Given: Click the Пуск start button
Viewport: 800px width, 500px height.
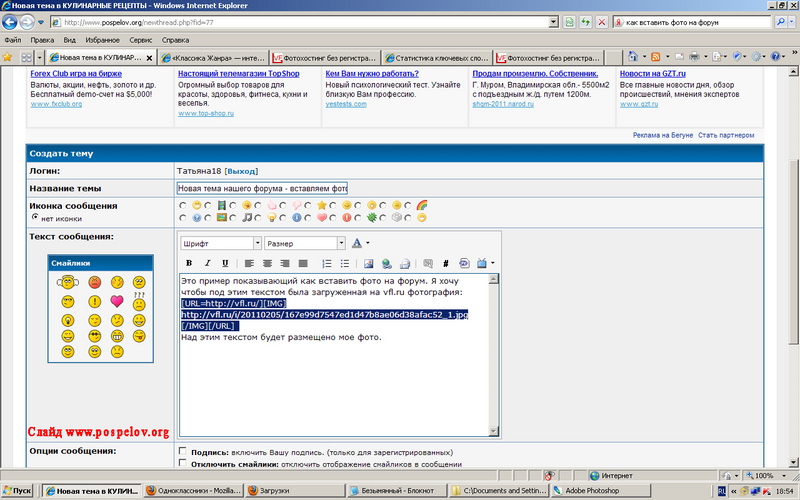Looking at the screenshot, I should (17, 491).
